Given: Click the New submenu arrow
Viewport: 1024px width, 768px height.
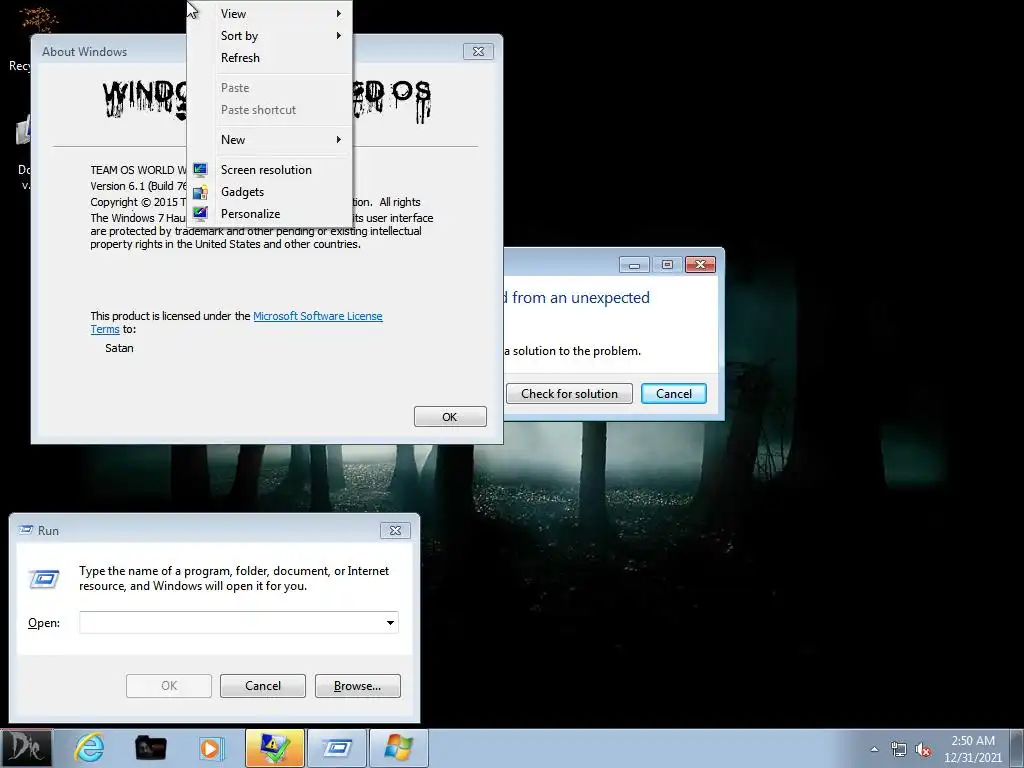Looking at the screenshot, I should [x=338, y=139].
